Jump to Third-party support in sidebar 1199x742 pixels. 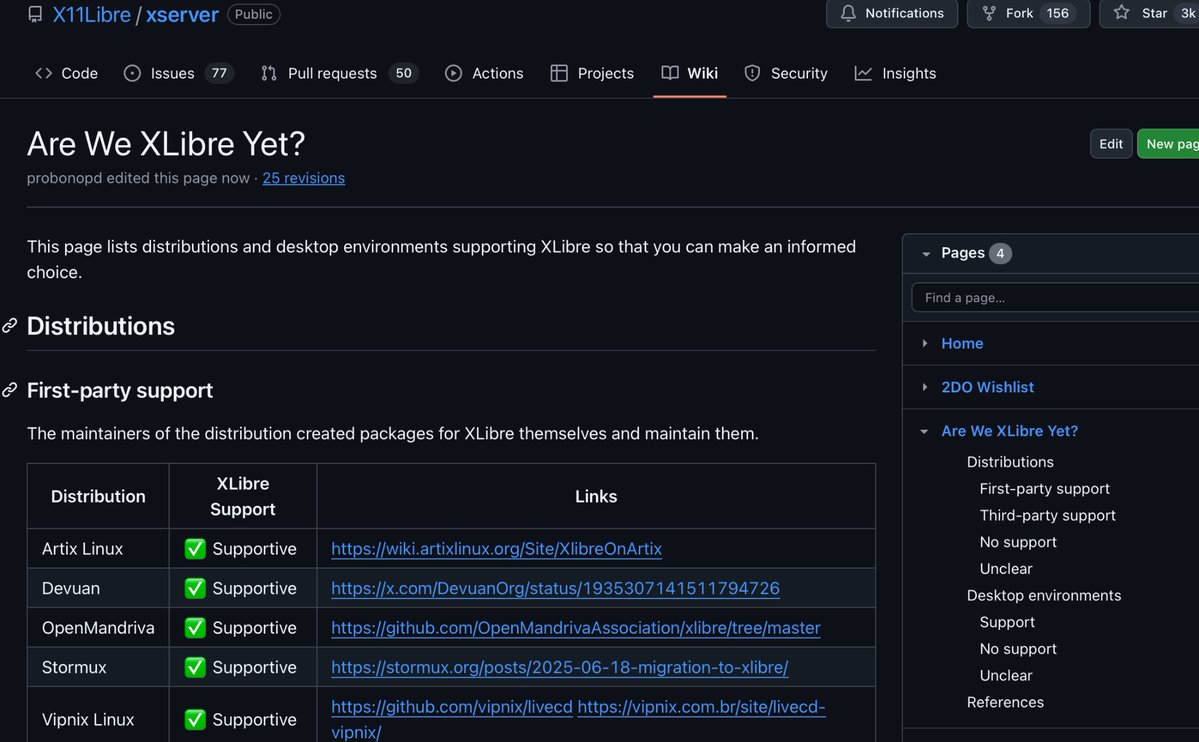1048,516
